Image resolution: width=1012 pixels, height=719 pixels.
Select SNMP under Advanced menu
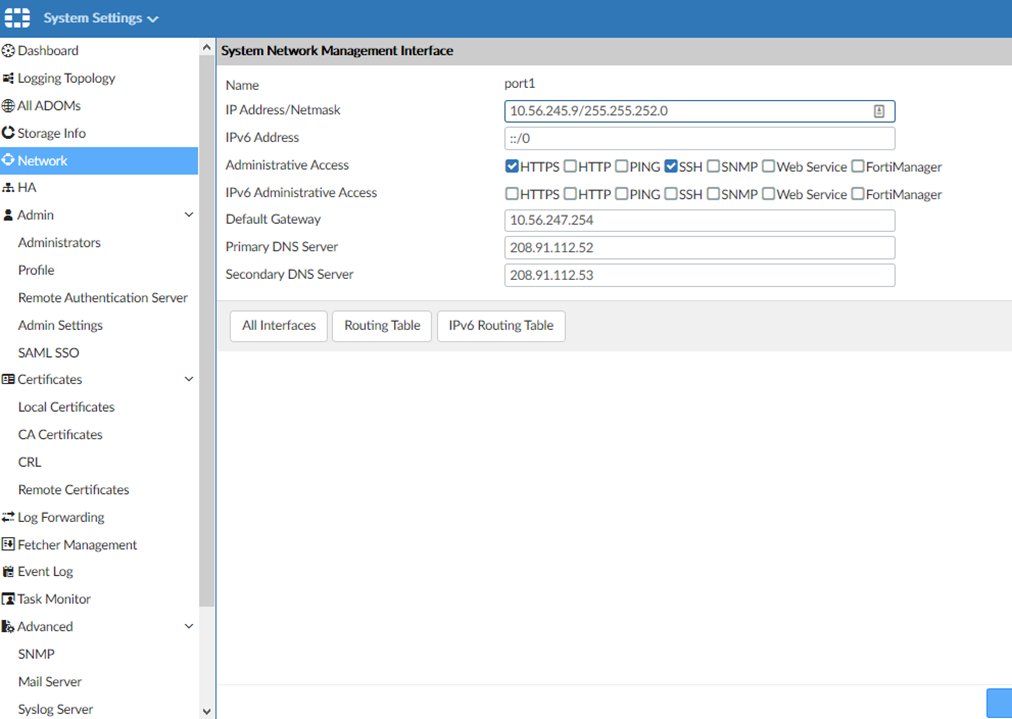tap(36, 654)
